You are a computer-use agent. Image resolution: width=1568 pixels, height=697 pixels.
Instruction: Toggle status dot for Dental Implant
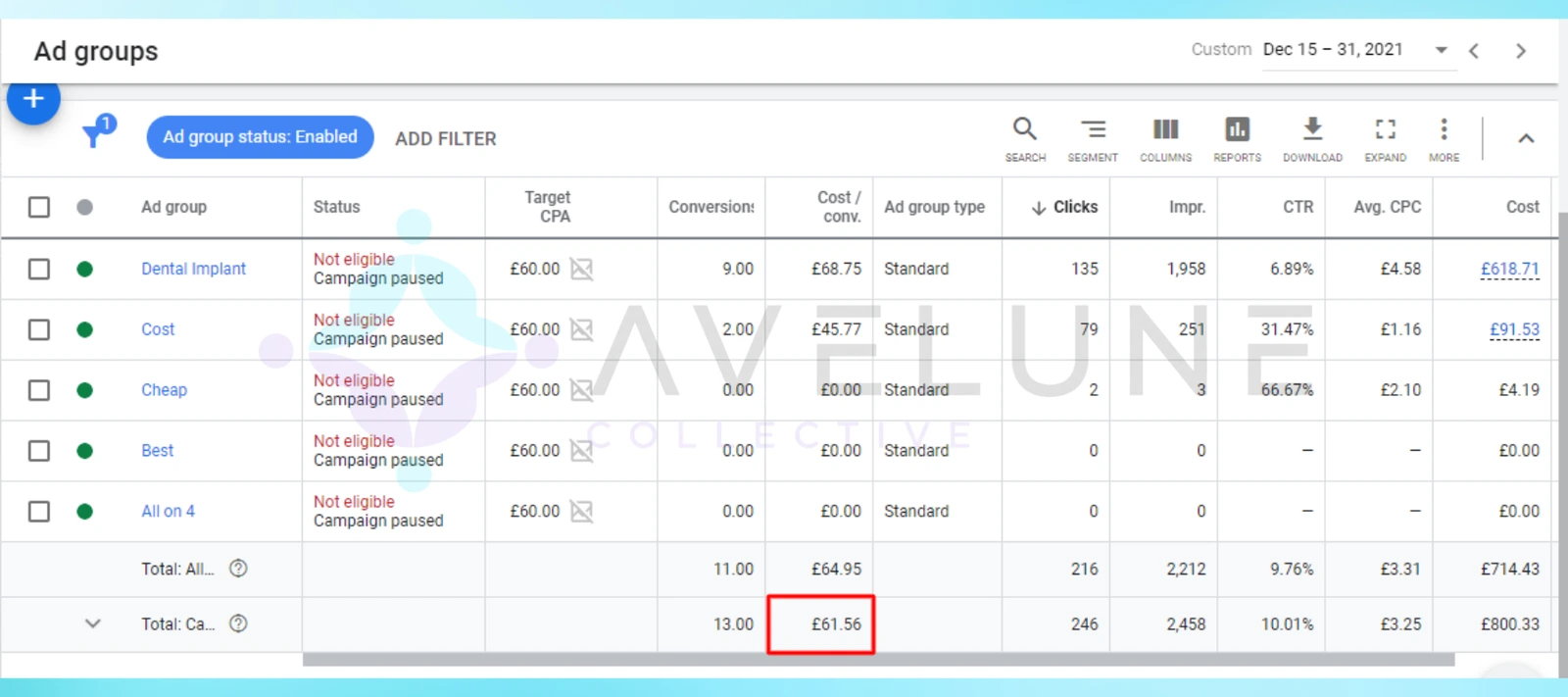85,269
